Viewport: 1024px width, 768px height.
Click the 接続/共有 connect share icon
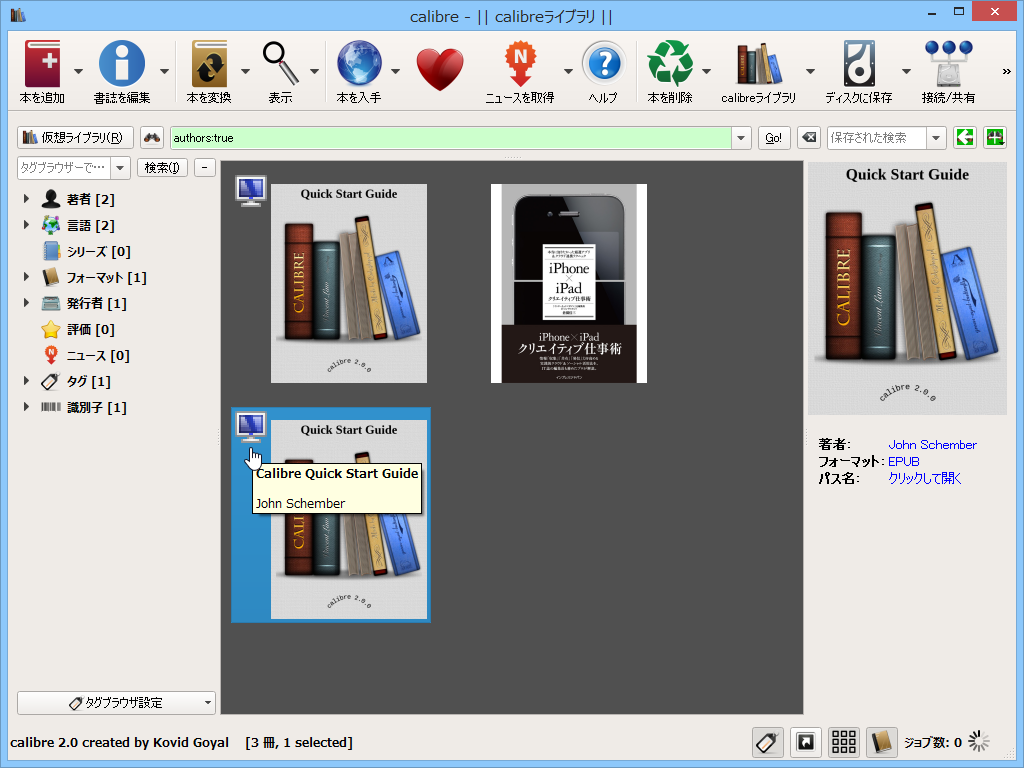point(948,64)
